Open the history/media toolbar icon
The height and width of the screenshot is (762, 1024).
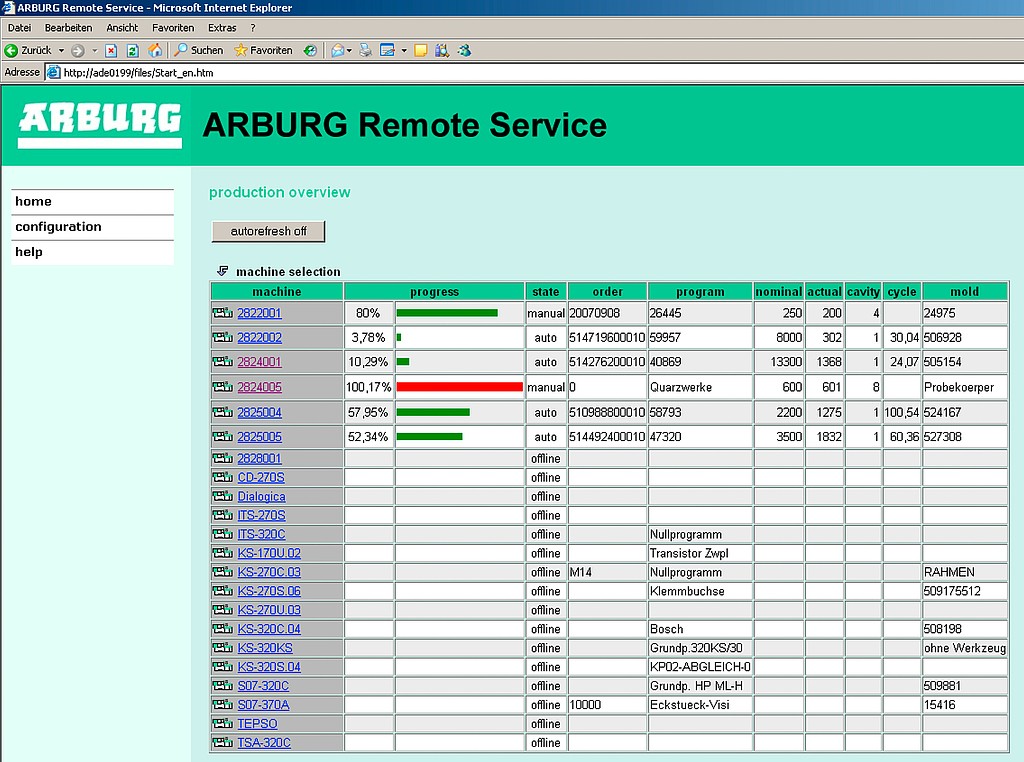tap(310, 50)
